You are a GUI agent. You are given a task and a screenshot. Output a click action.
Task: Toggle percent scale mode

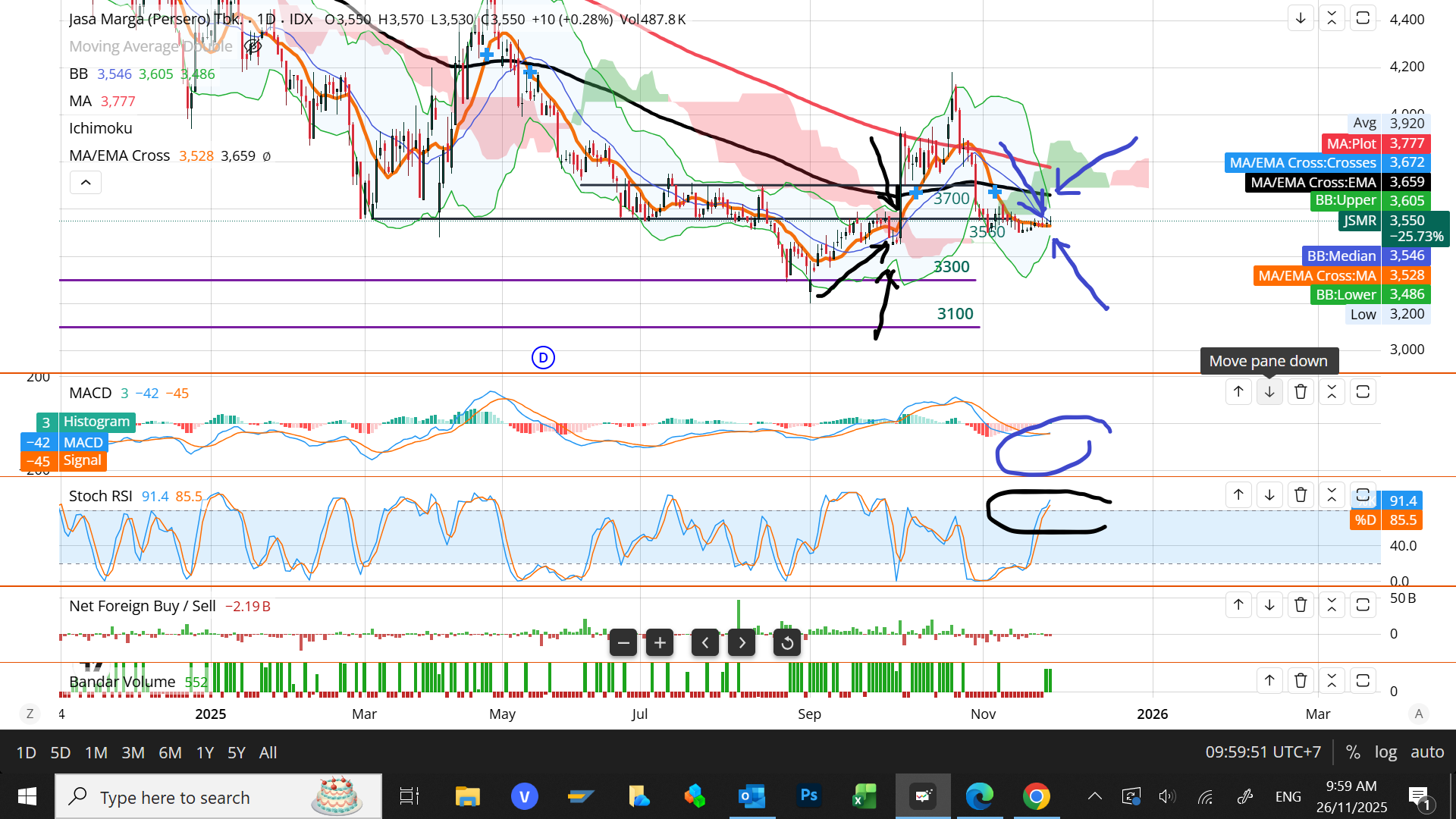(1353, 752)
